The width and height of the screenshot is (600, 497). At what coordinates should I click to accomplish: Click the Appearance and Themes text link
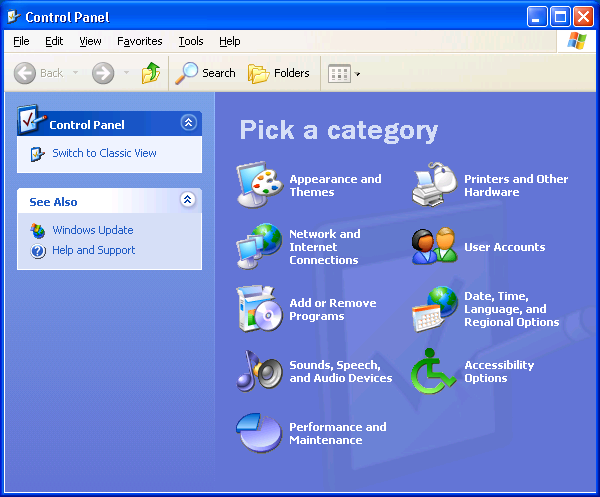point(335,186)
